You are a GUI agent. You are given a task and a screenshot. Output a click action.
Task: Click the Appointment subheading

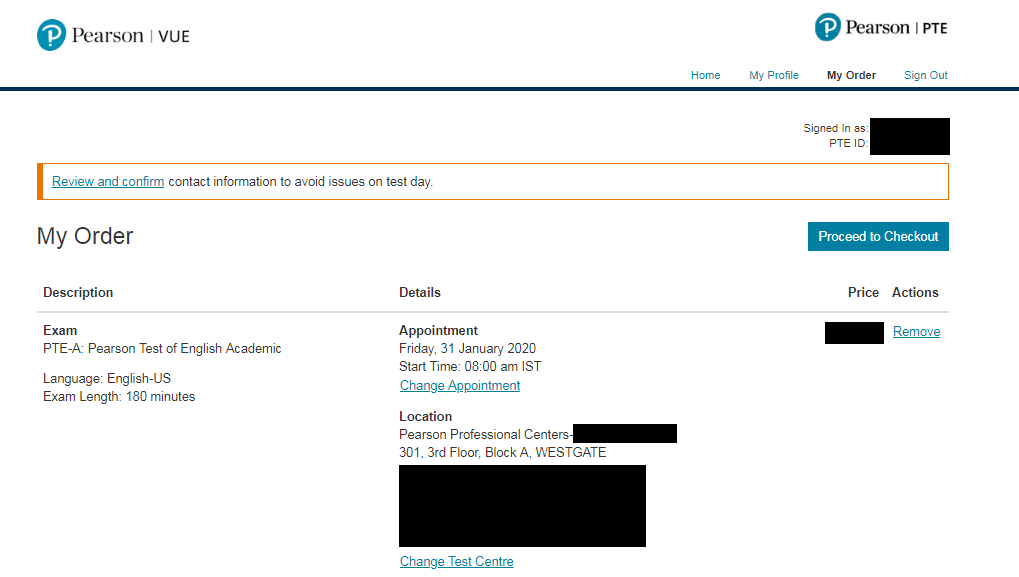pyautogui.click(x=438, y=330)
